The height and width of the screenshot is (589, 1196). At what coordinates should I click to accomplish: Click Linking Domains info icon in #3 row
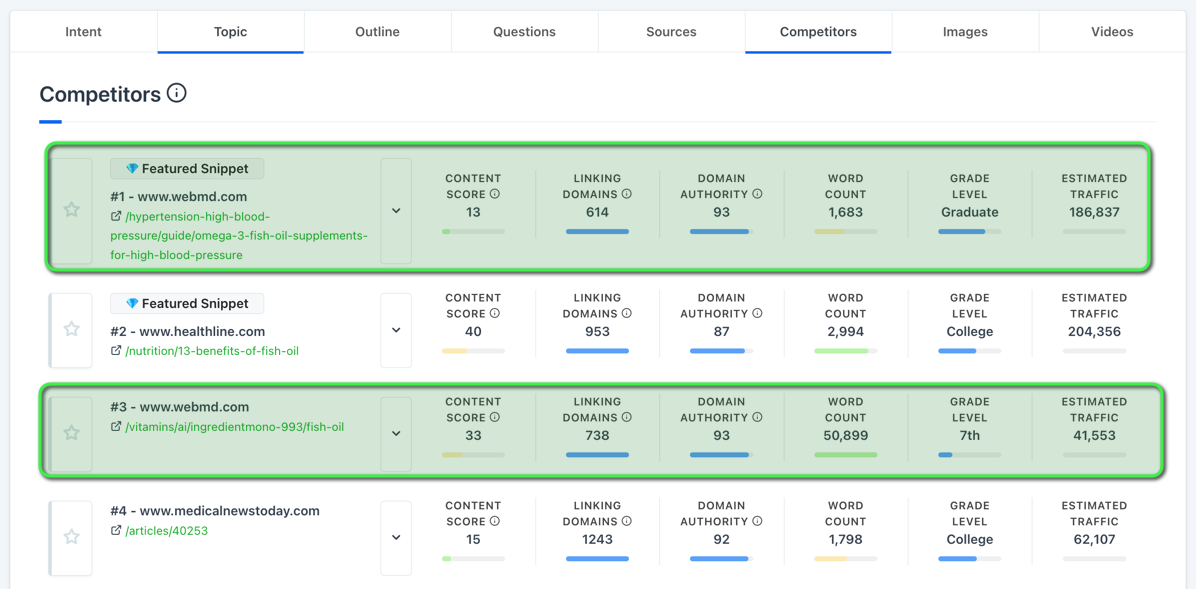pyautogui.click(x=627, y=417)
